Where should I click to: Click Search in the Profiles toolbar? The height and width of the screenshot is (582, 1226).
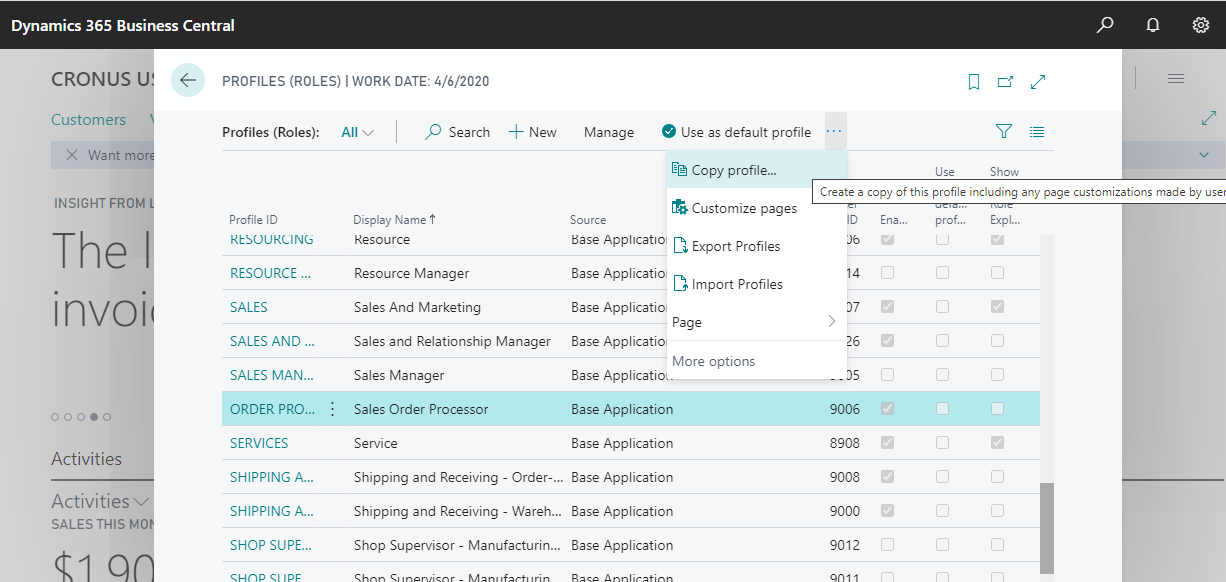[x=458, y=132]
